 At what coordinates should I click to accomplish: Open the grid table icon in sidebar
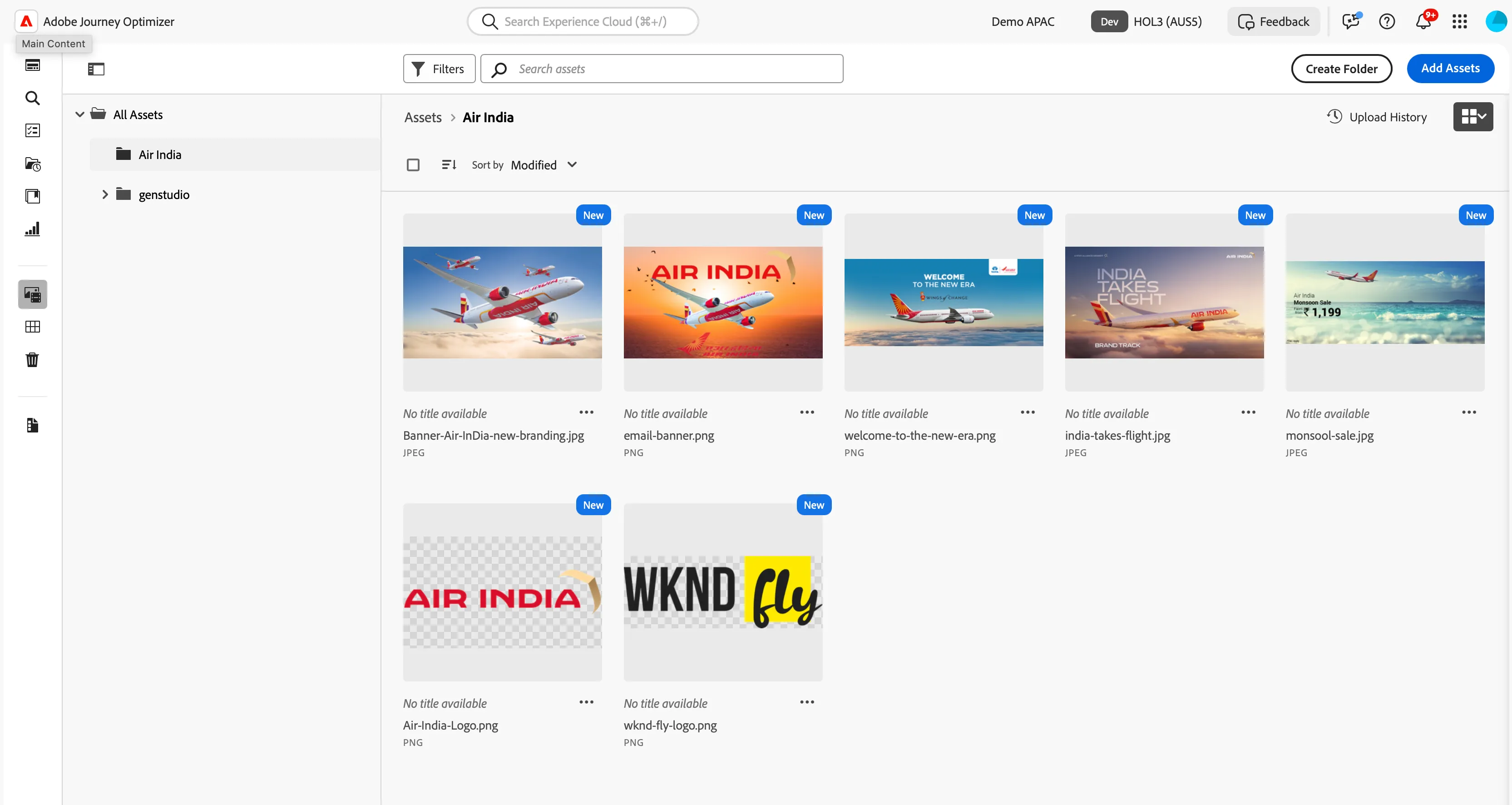33,327
